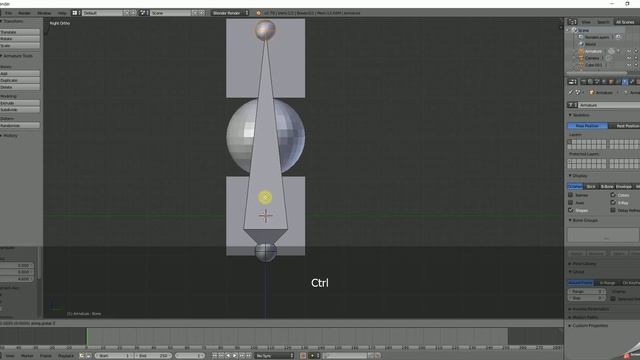This screenshot has height=360, width=640.
Task: Open the File menu
Action: pos(9,13)
